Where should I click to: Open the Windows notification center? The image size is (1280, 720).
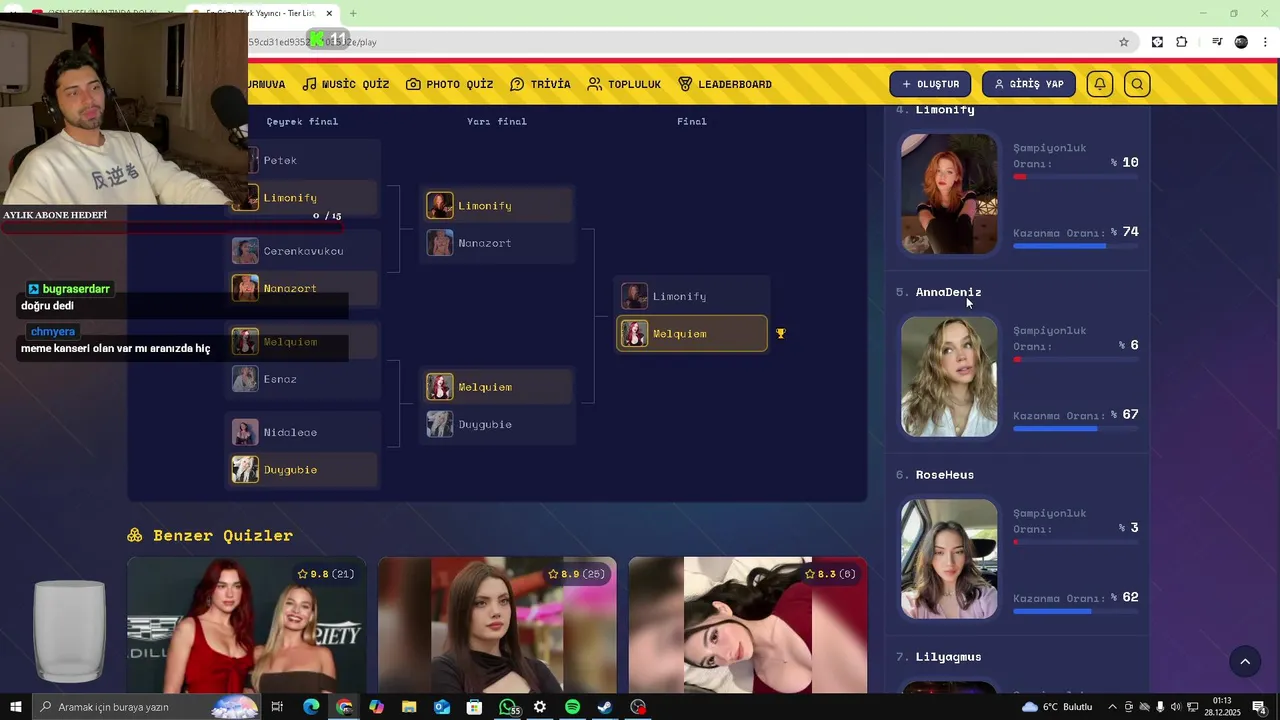[1259, 707]
